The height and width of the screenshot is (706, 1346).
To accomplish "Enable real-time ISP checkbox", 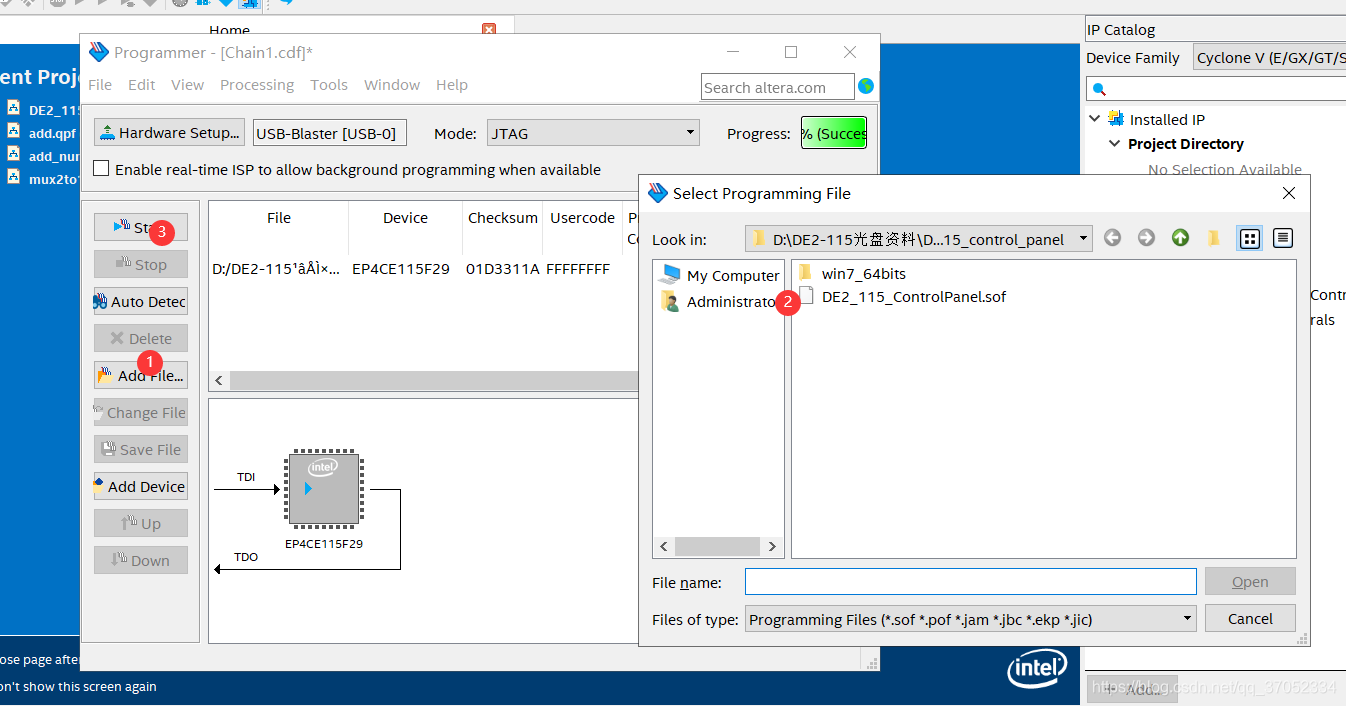I will (101, 169).
